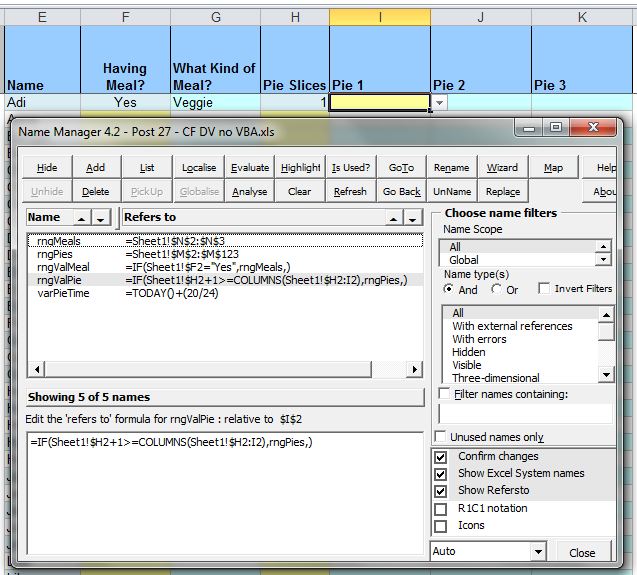Enable the R1C1 notation checkbox
Viewport: 637px width, 575px height.
tap(441, 509)
